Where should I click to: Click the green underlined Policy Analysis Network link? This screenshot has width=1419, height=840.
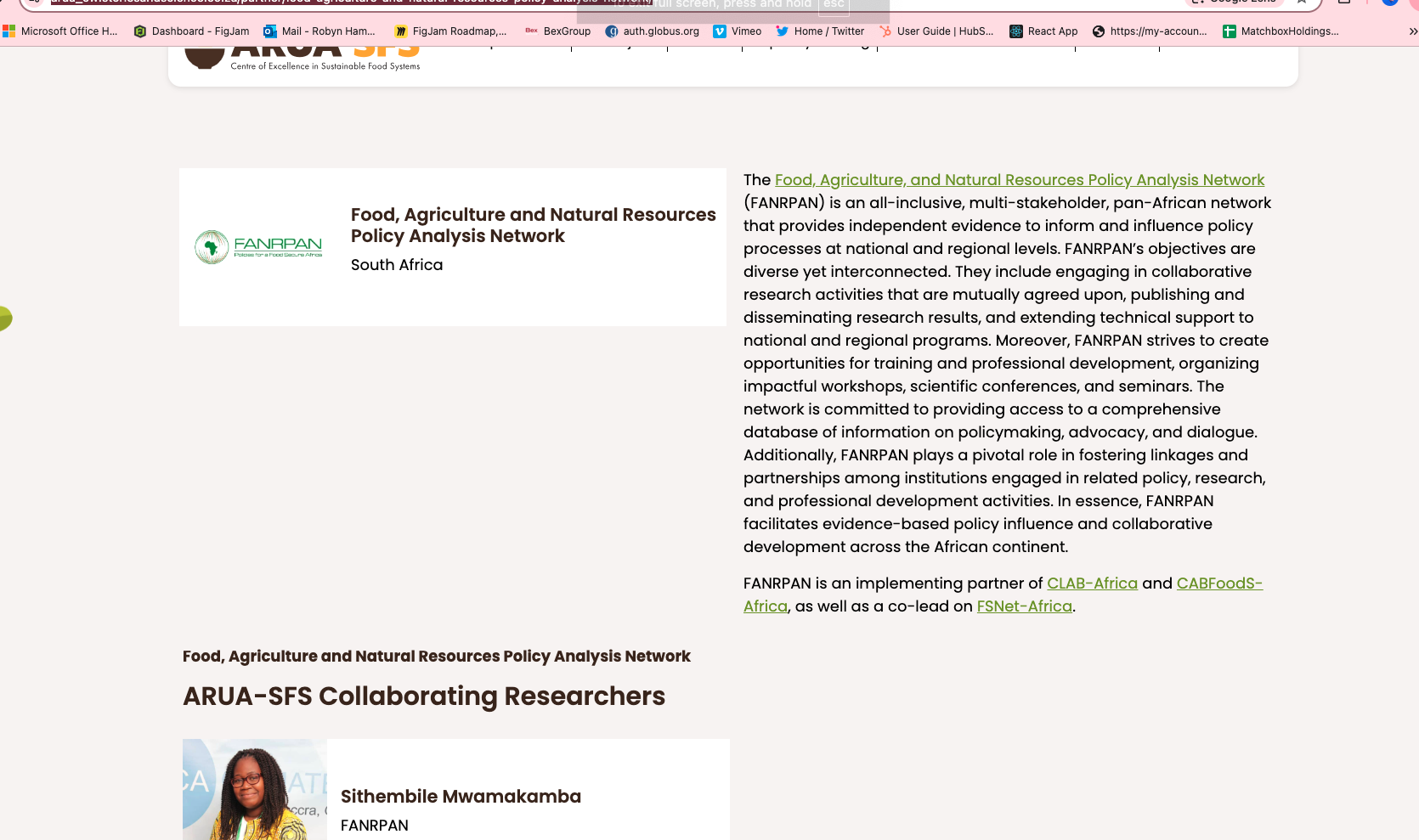[x=1019, y=180]
